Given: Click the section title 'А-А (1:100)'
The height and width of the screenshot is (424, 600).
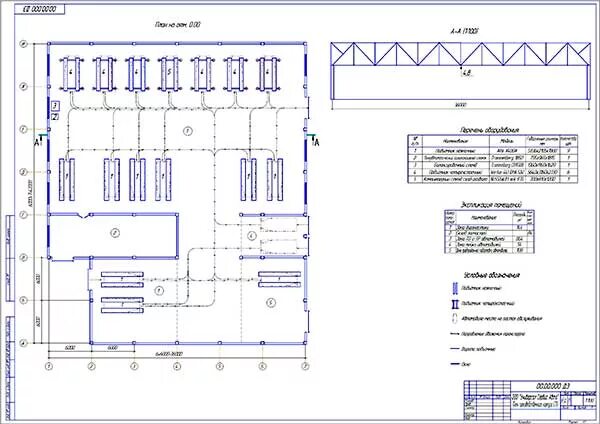Looking at the screenshot, I should pos(465,31).
